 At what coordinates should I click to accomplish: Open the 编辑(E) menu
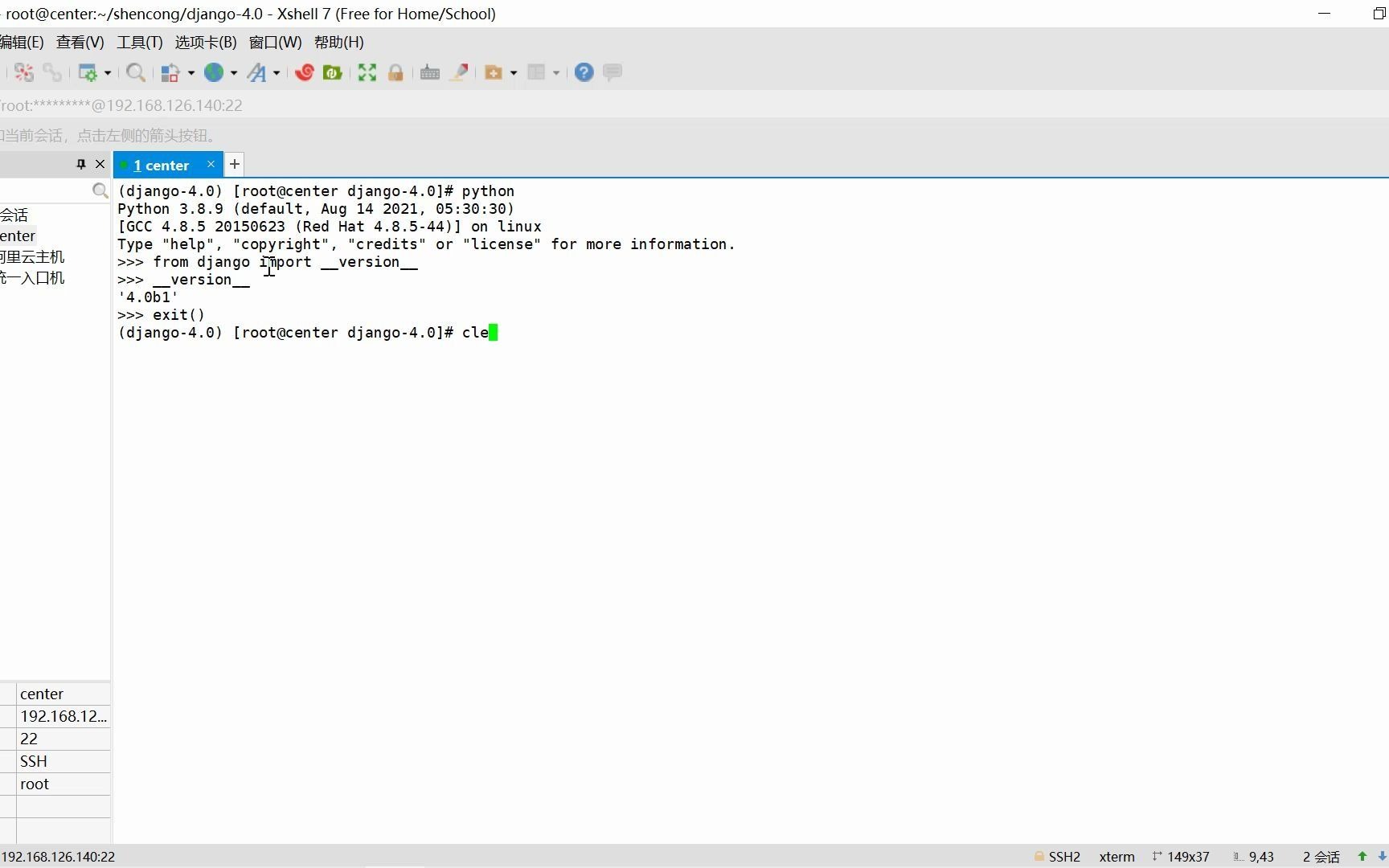point(22,42)
